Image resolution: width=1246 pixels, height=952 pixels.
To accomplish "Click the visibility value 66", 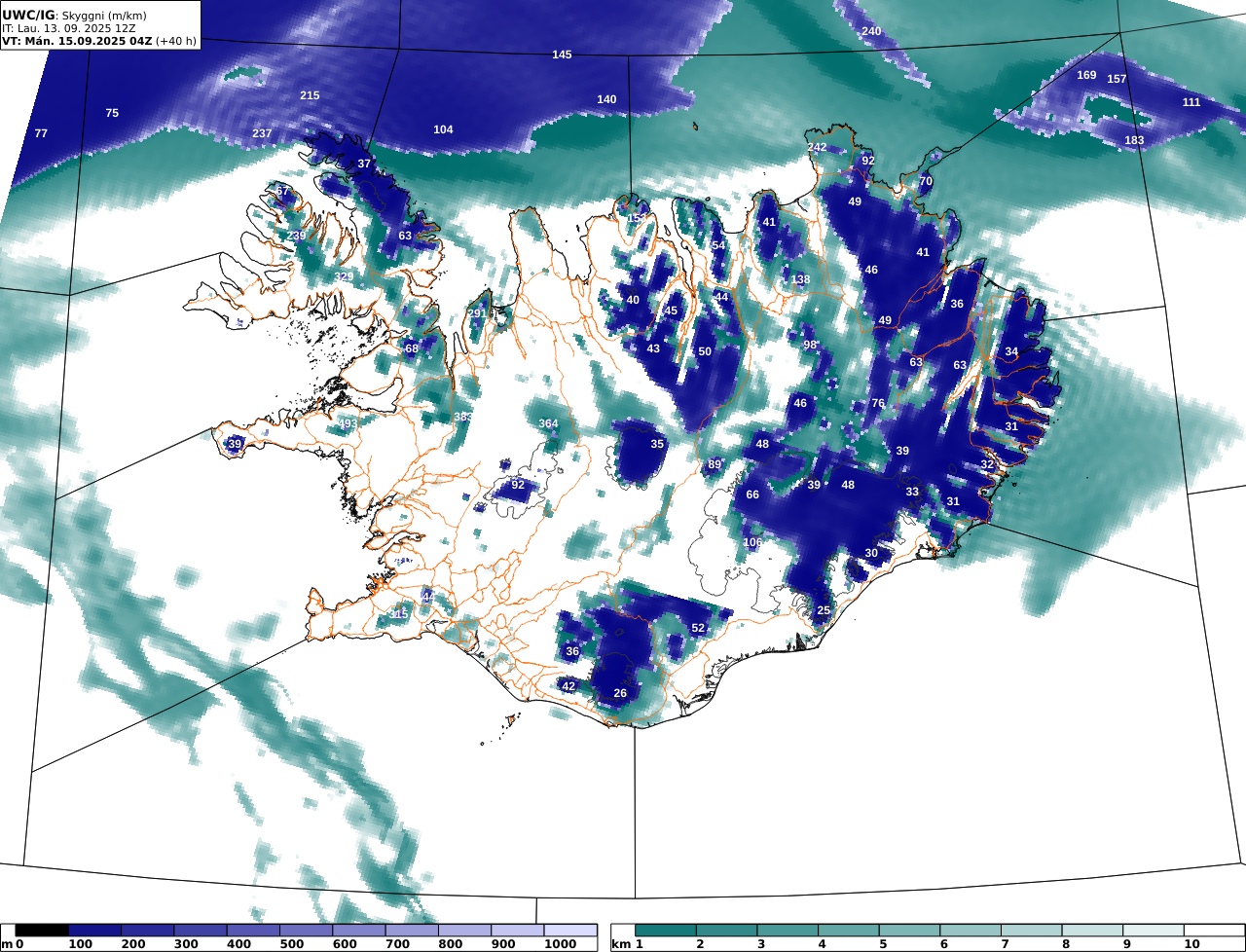I will click(x=752, y=494).
